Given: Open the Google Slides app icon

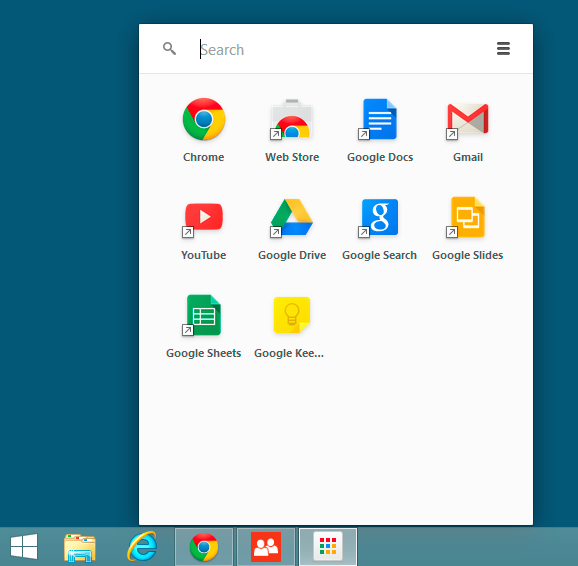Looking at the screenshot, I should (x=467, y=218).
